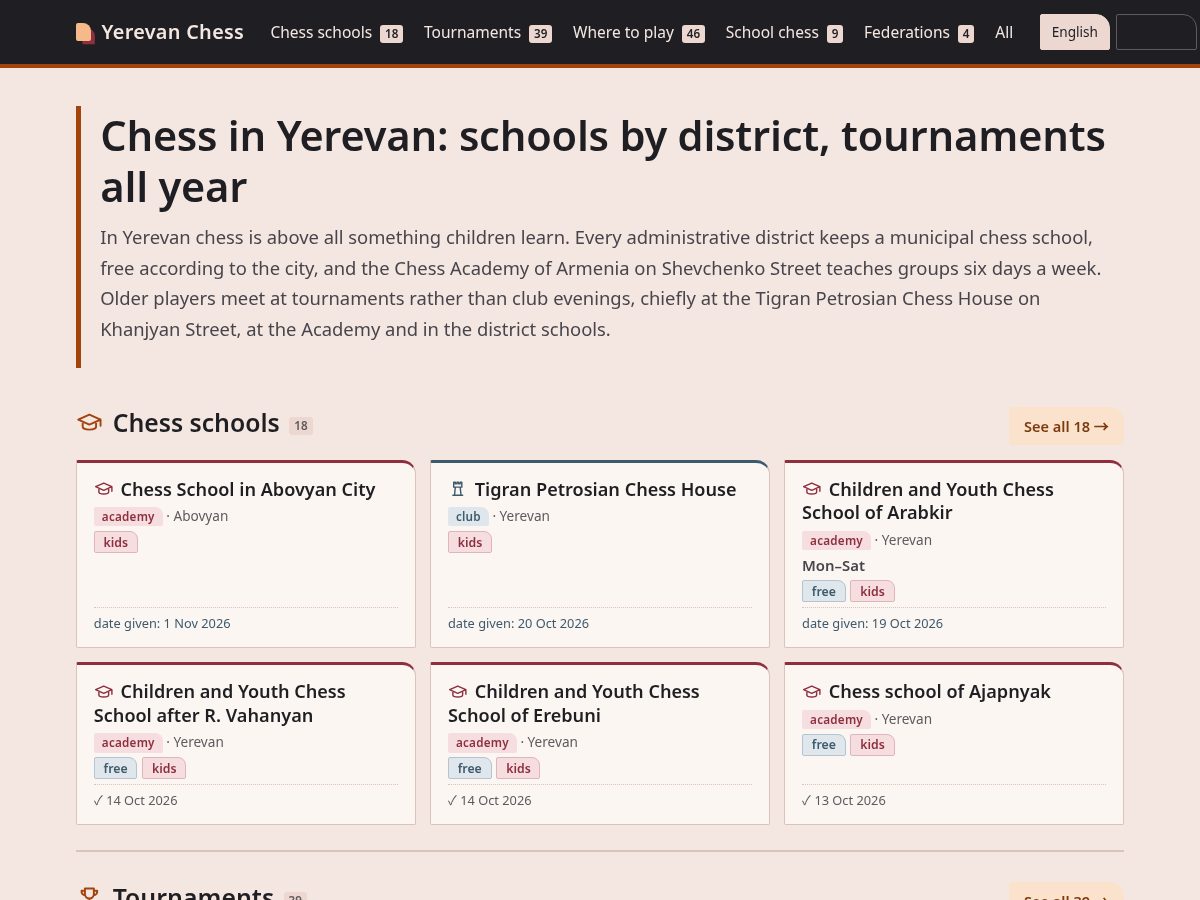Click kids tag on Tigran Petrosian card
The image size is (1200, 900).
coord(470,542)
